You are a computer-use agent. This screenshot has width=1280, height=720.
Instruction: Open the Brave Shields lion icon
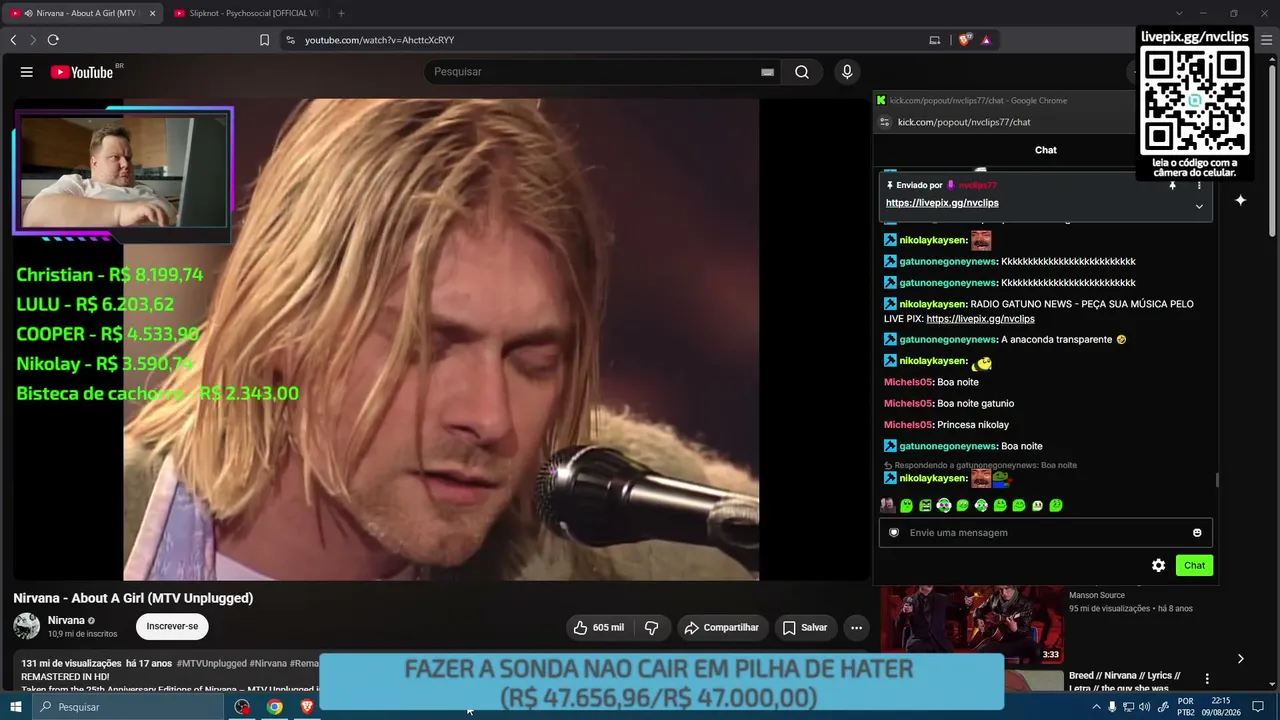tap(965, 40)
